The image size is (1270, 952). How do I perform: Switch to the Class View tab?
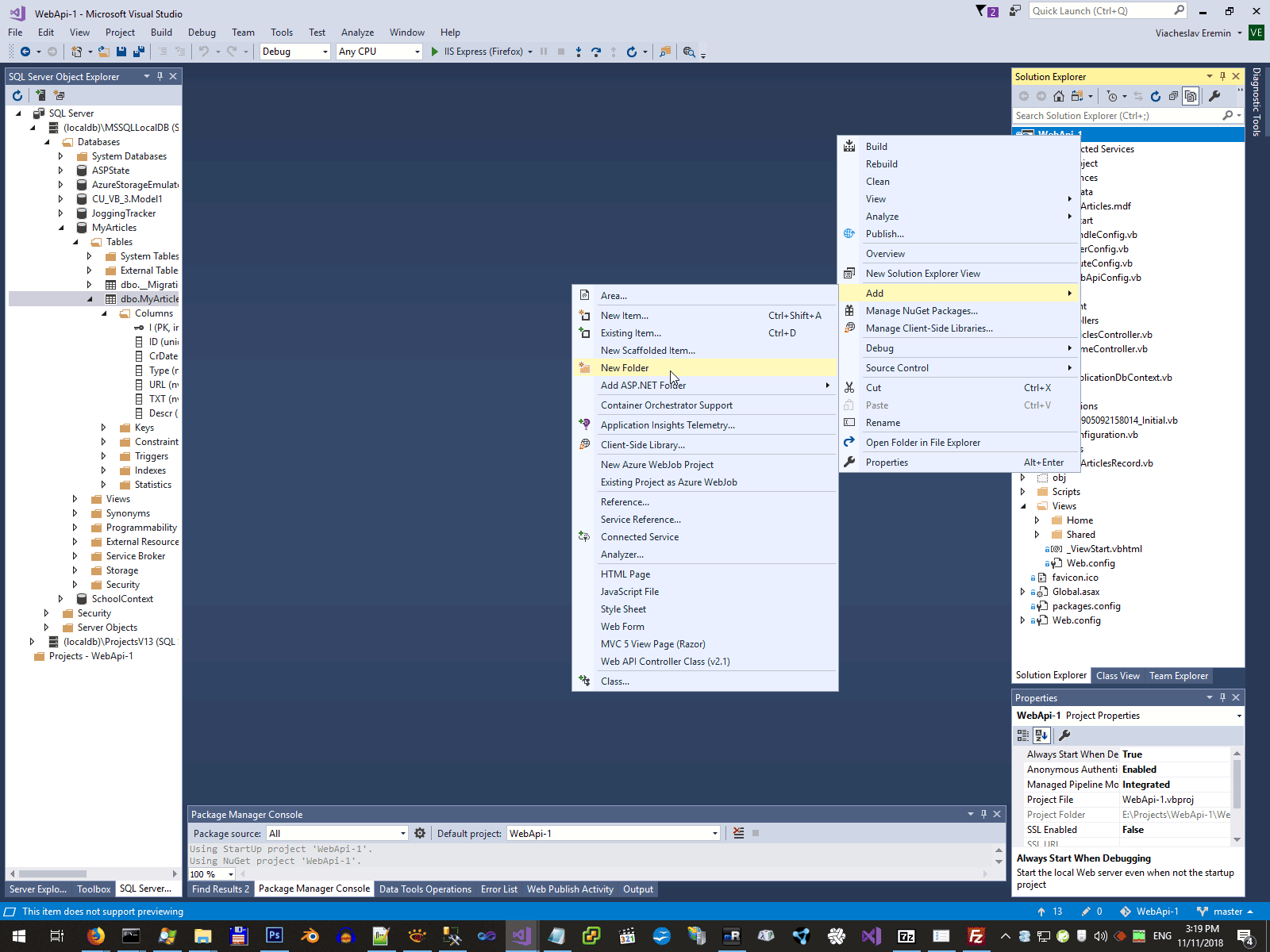tap(1118, 676)
